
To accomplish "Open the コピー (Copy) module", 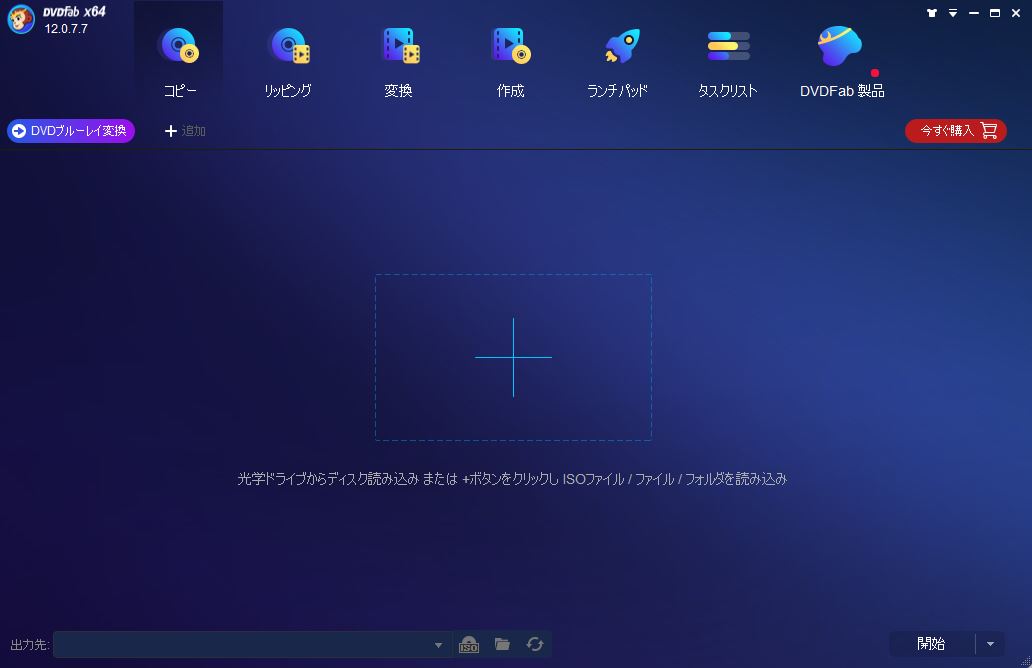I will 179,60.
